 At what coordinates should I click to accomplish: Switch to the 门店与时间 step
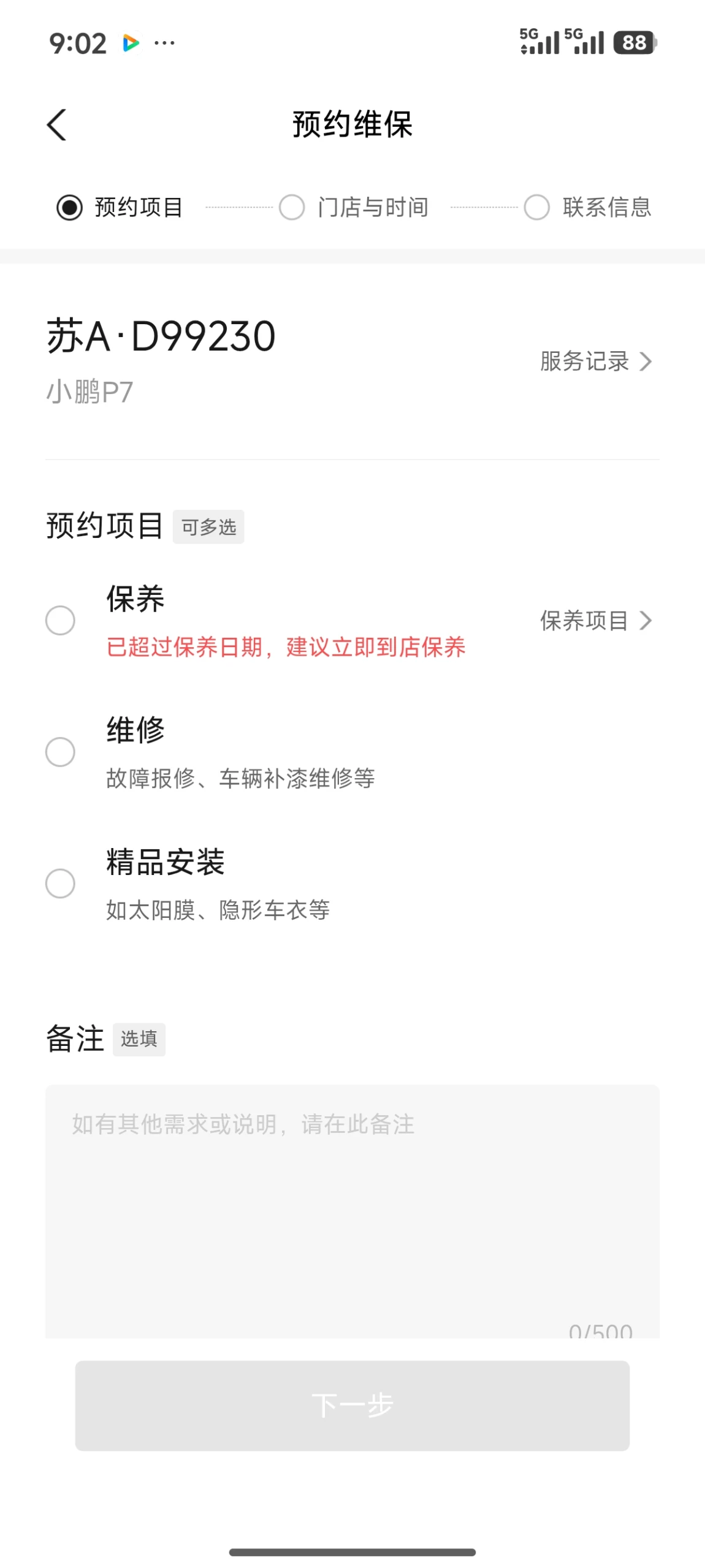[x=354, y=207]
